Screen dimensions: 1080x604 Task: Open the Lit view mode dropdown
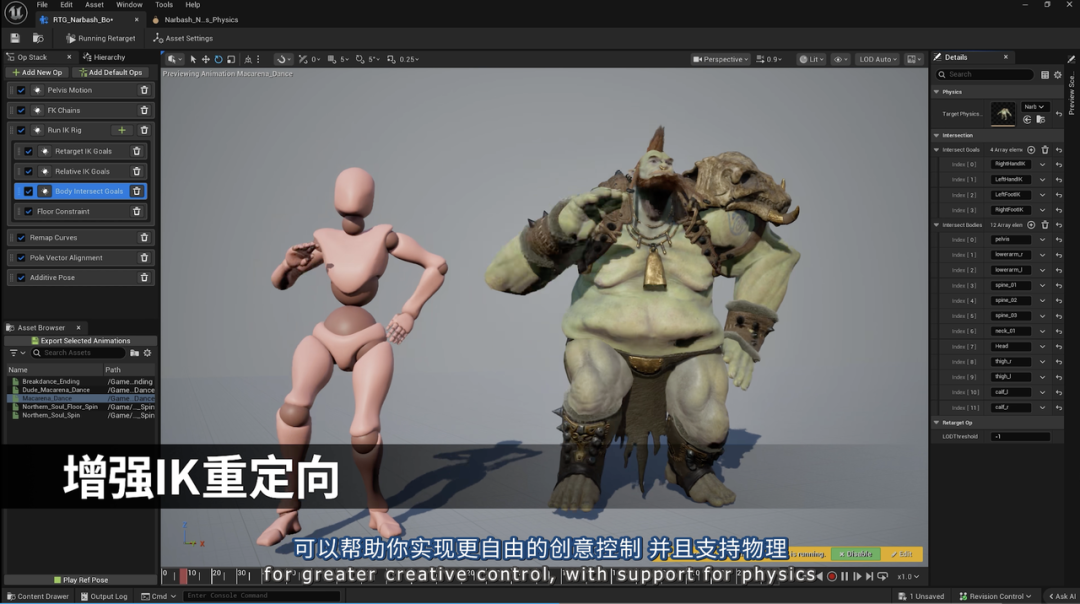pyautogui.click(x=809, y=58)
